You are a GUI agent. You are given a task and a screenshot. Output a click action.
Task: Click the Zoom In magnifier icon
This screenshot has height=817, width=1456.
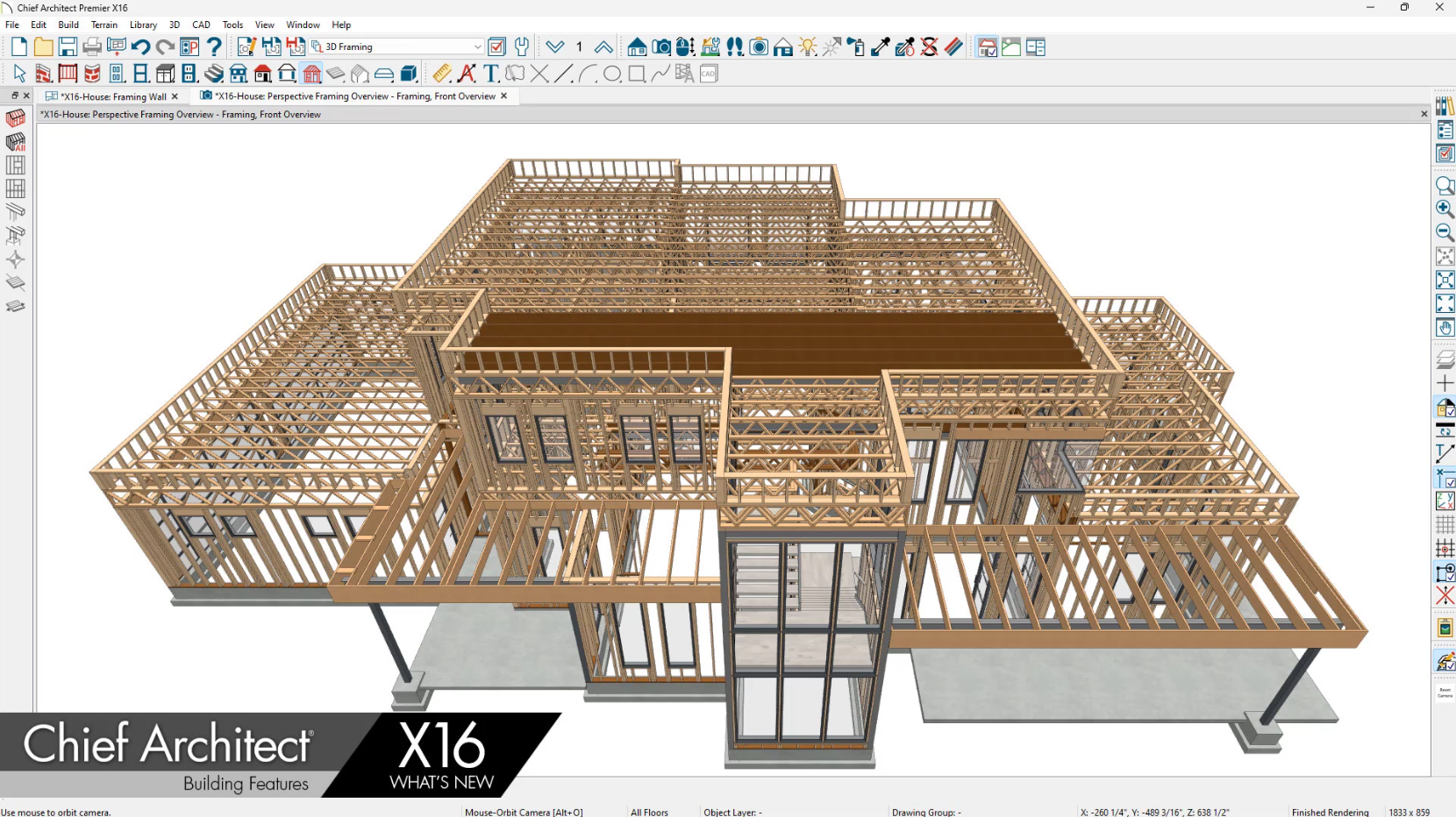[1445, 210]
